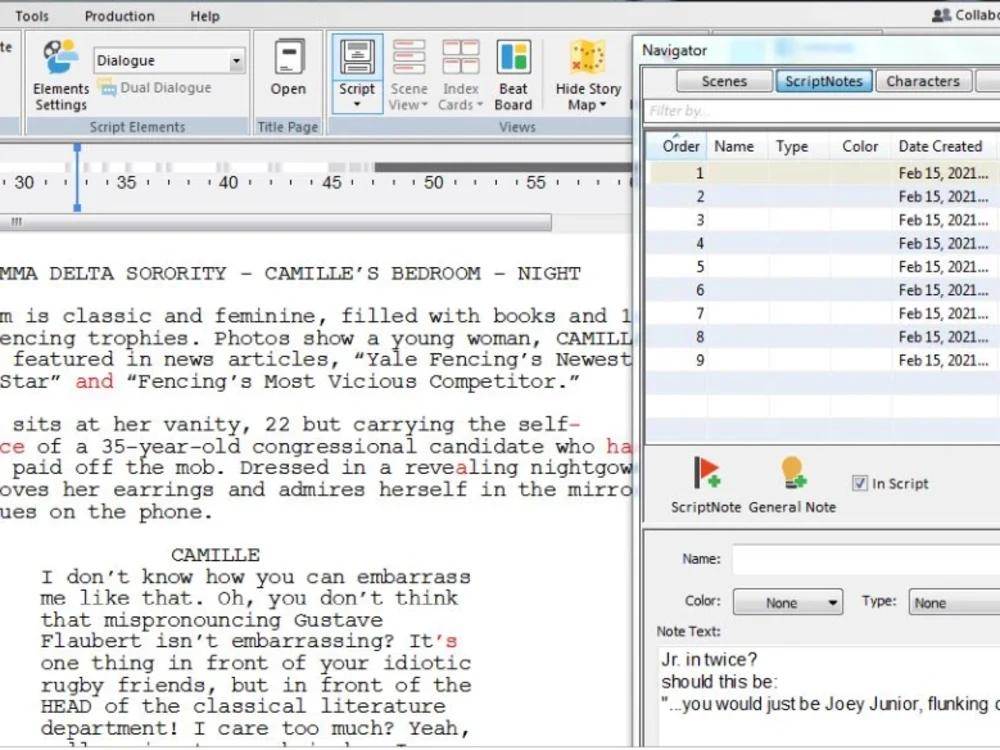
Task: Click the blue story map position marker
Action: tap(77, 177)
